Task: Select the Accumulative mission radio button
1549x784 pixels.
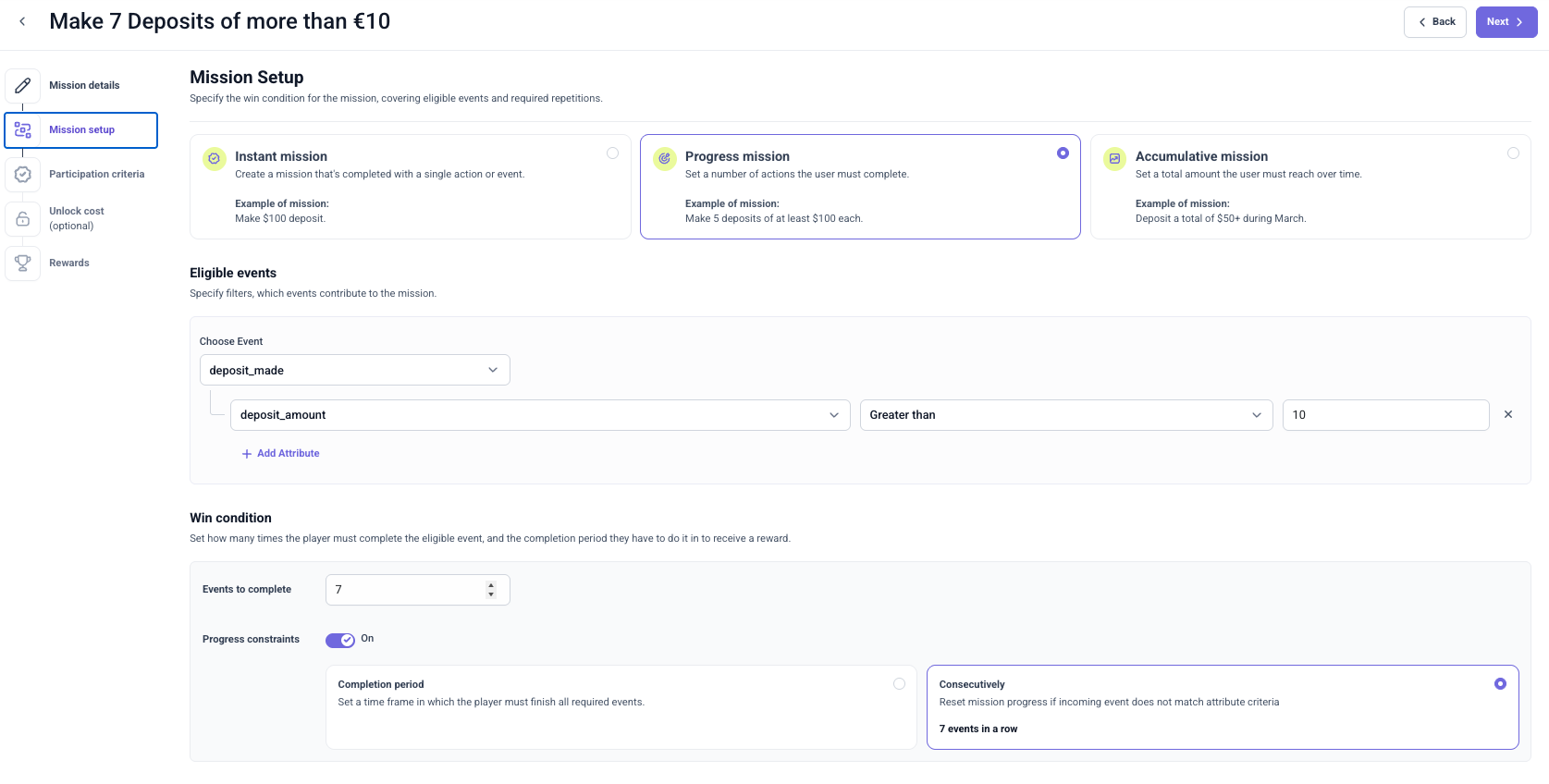Action: [1513, 153]
